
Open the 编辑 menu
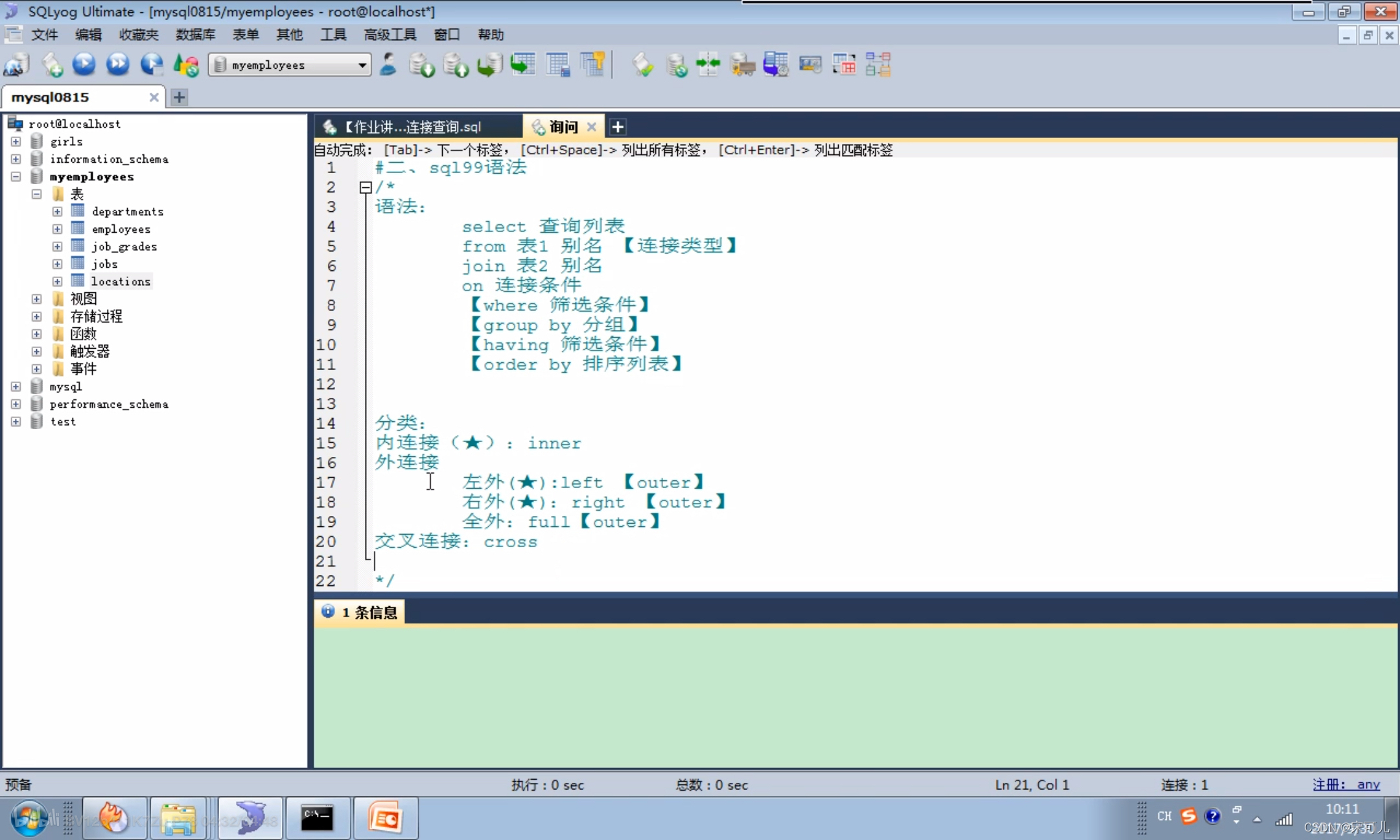(x=88, y=34)
